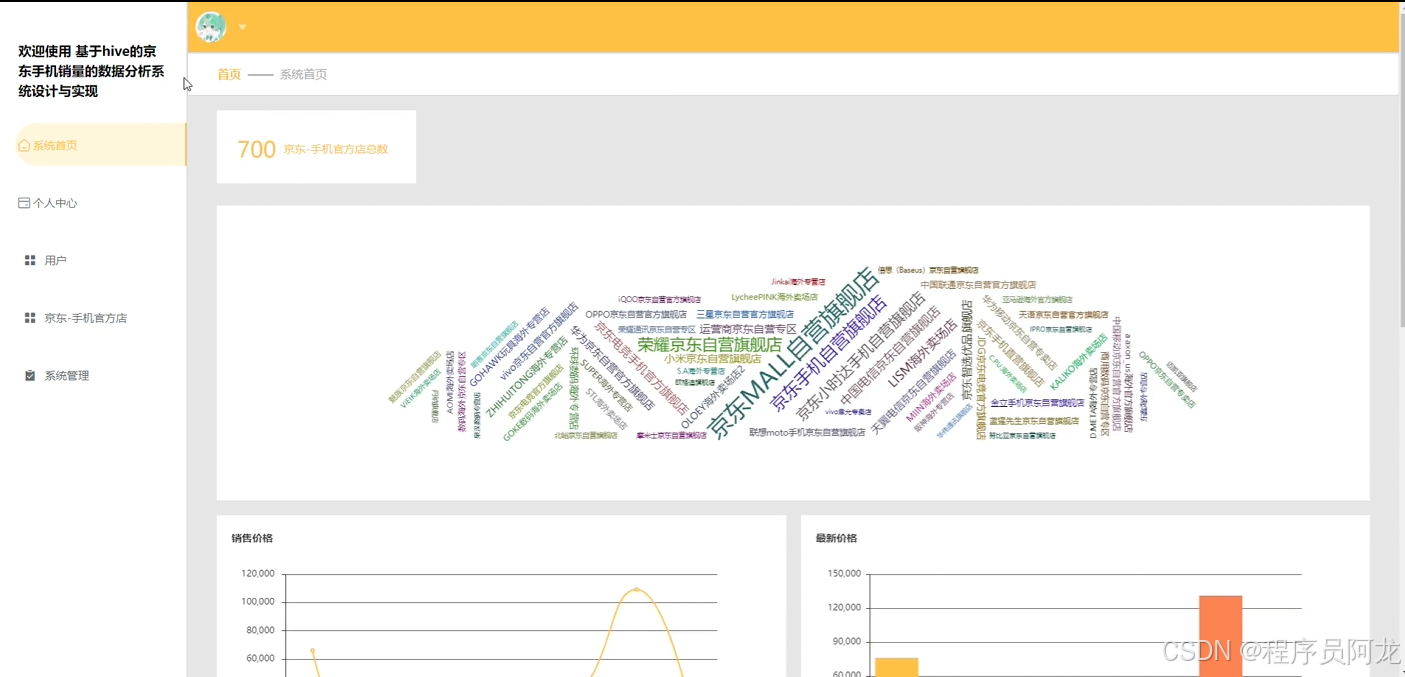Click the 150,000 axis label in 最新价格 chart
Image resolution: width=1405 pixels, height=677 pixels.
(842, 573)
